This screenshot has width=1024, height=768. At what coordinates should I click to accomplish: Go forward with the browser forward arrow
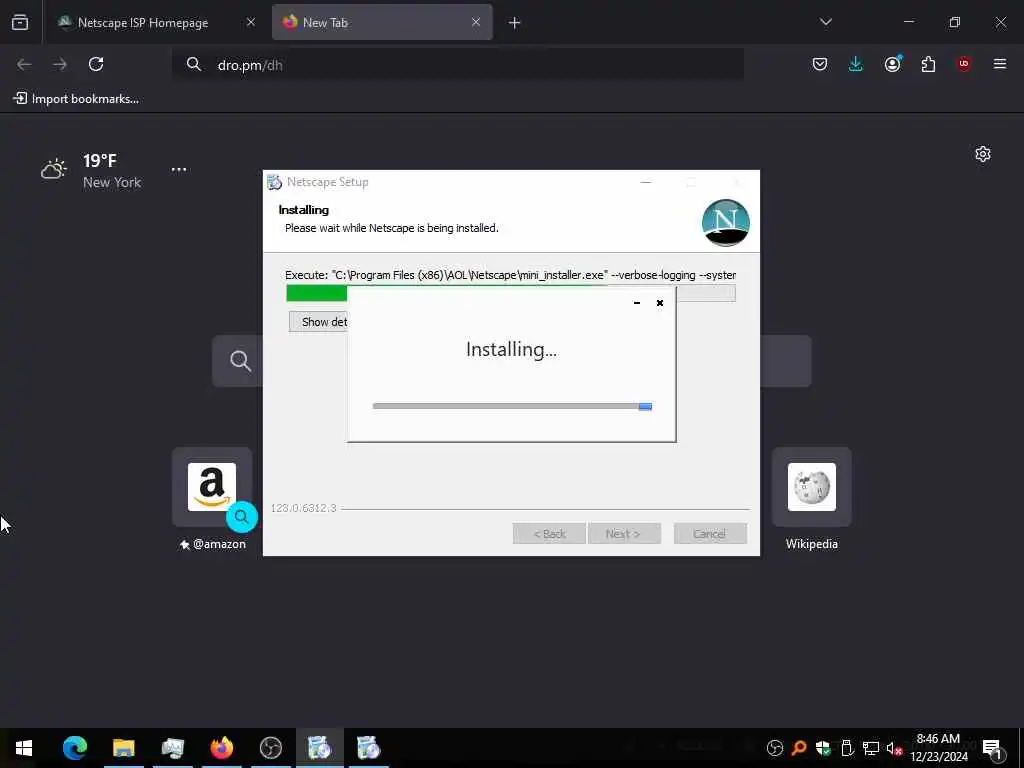coord(60,64)
